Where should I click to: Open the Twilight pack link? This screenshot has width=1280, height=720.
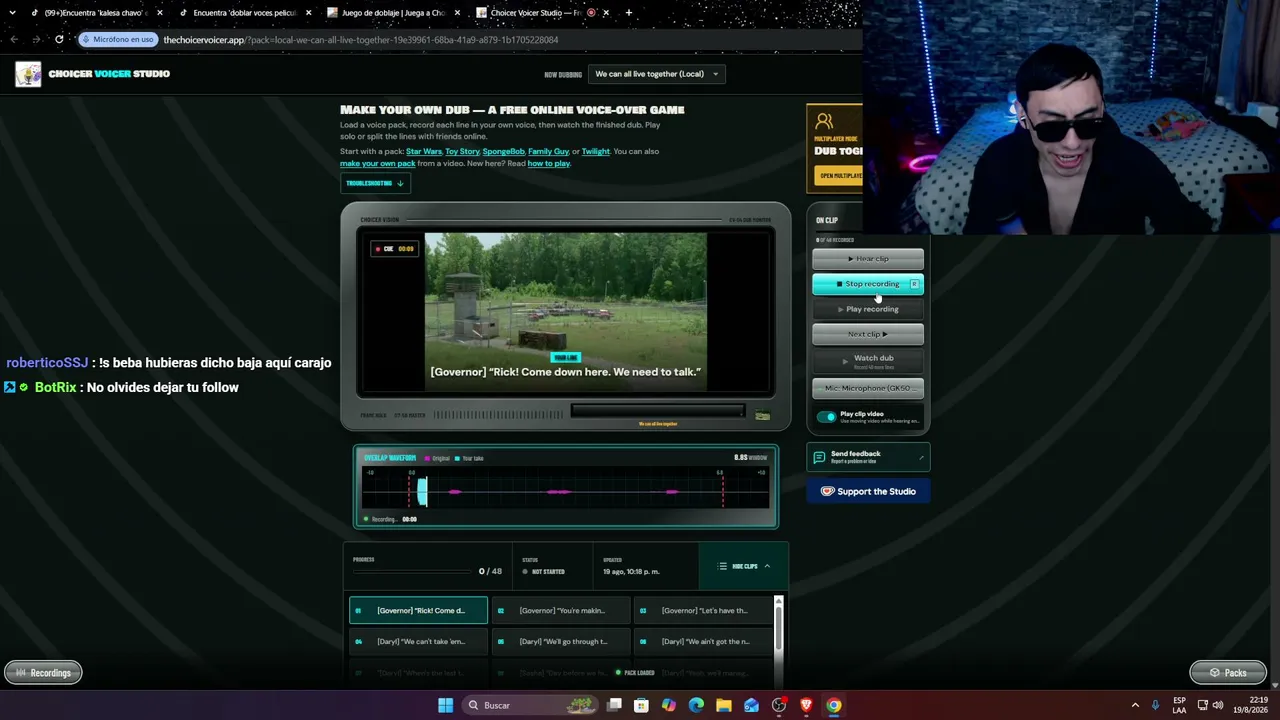(595, 152)
